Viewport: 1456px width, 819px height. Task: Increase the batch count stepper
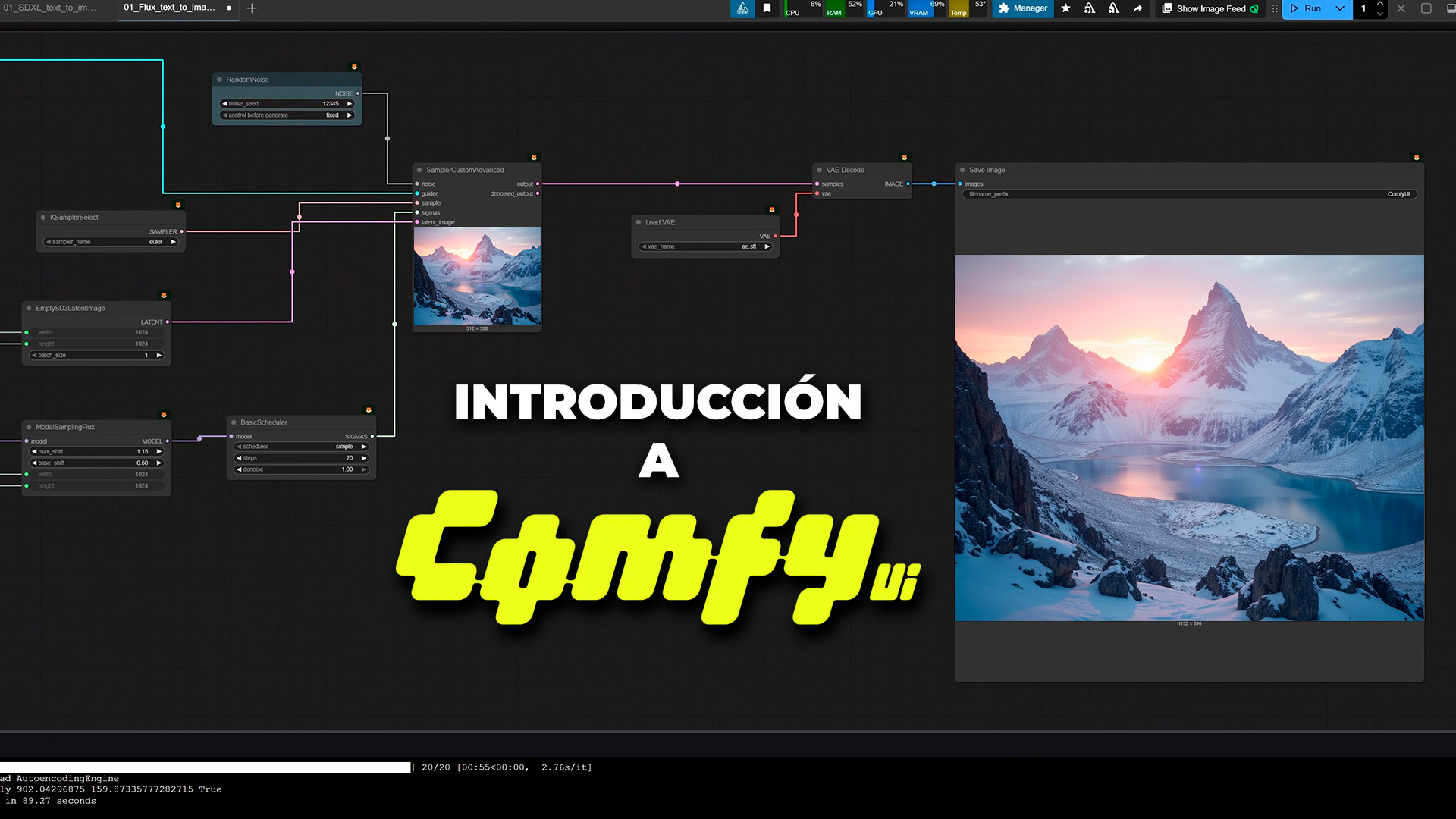[x=1380, y=4]
